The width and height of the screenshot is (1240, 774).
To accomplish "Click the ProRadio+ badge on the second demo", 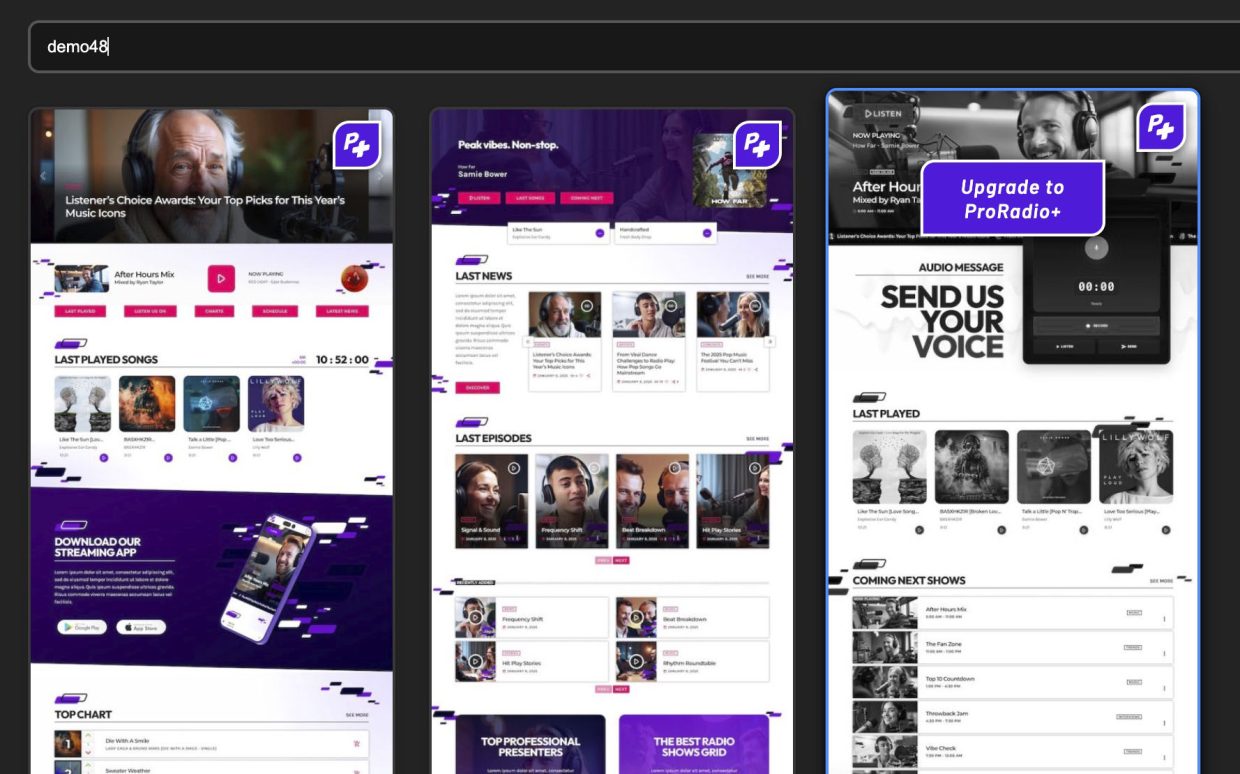I will click(x=757, y=146).
